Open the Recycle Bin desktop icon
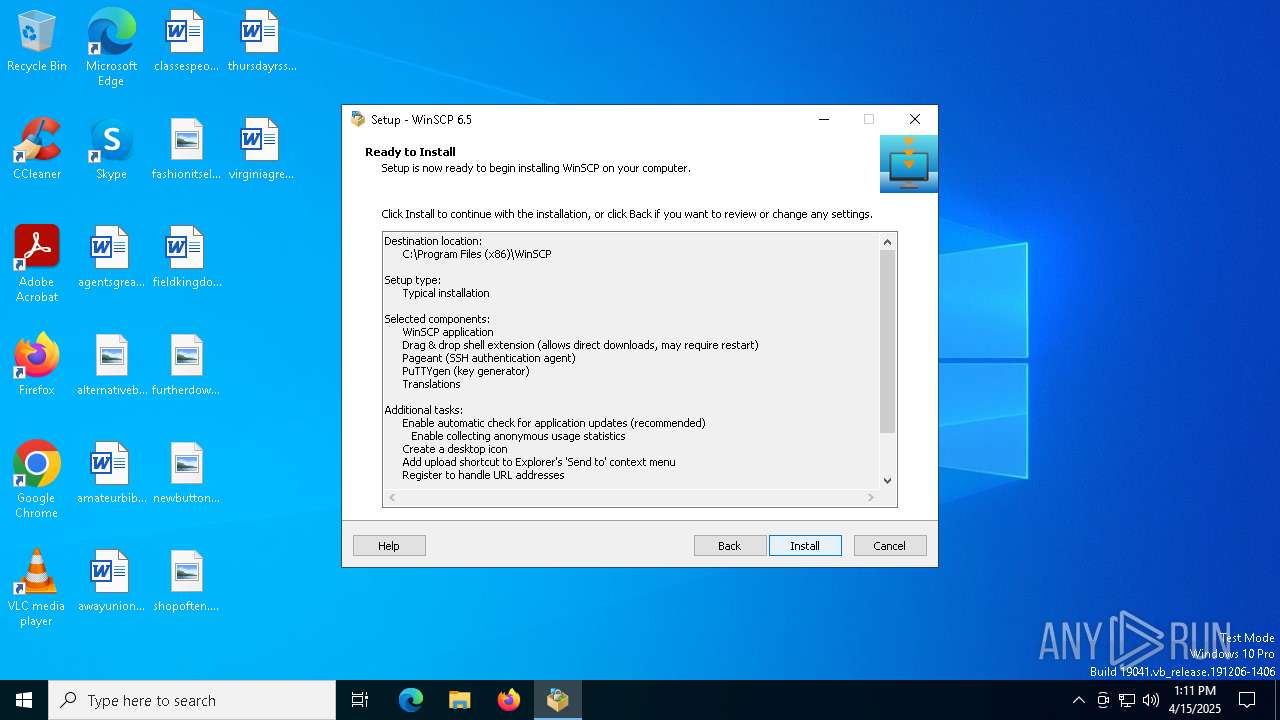1280x720 pixels. click(37, 42)
